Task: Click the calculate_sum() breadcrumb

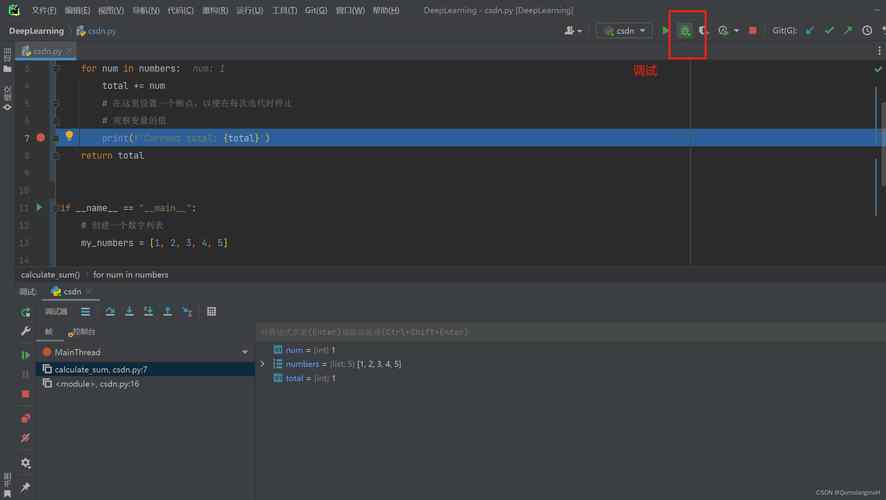Action: point(50,274)
